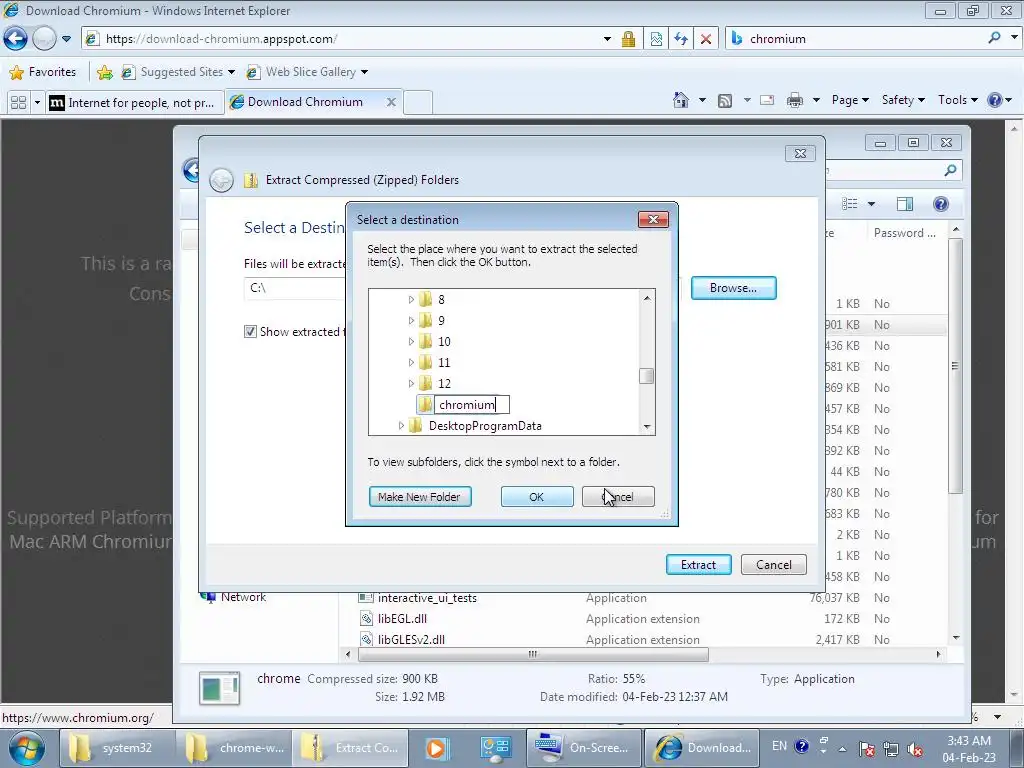
Task: Select folder 12 in the tree
Action: coord(444,383)
